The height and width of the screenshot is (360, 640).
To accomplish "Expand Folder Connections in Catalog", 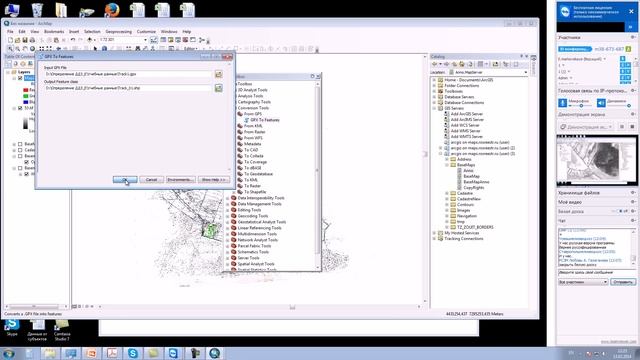I will [x=434, y=86].
